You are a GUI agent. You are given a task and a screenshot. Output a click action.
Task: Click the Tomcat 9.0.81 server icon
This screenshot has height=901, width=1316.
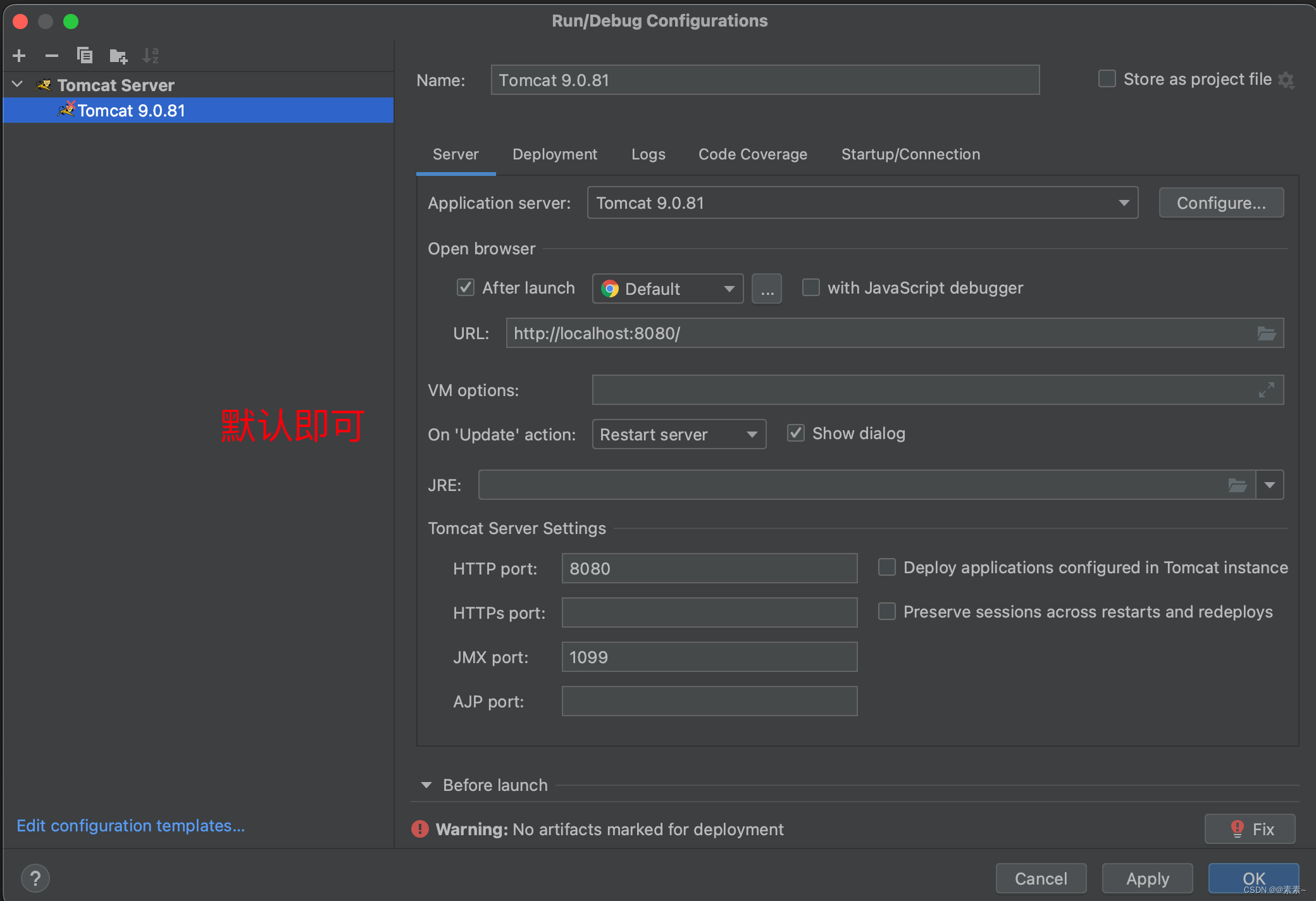[x=62, y=110]
